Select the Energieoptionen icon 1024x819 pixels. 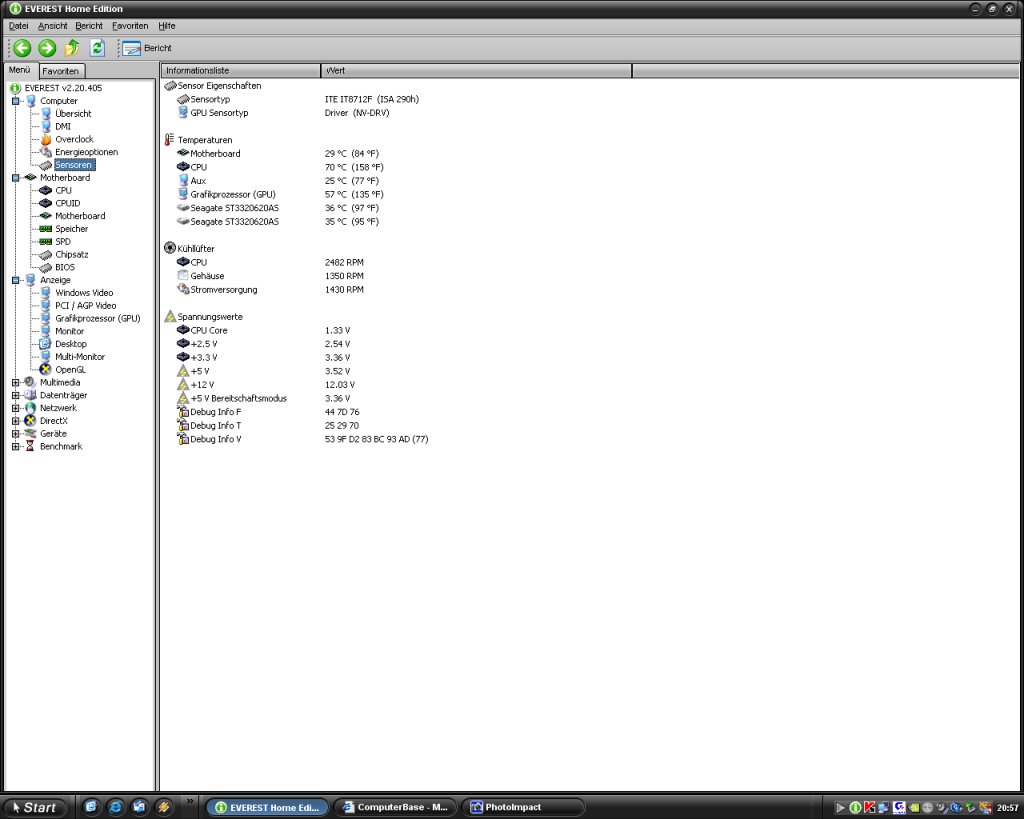pos(46,152)
